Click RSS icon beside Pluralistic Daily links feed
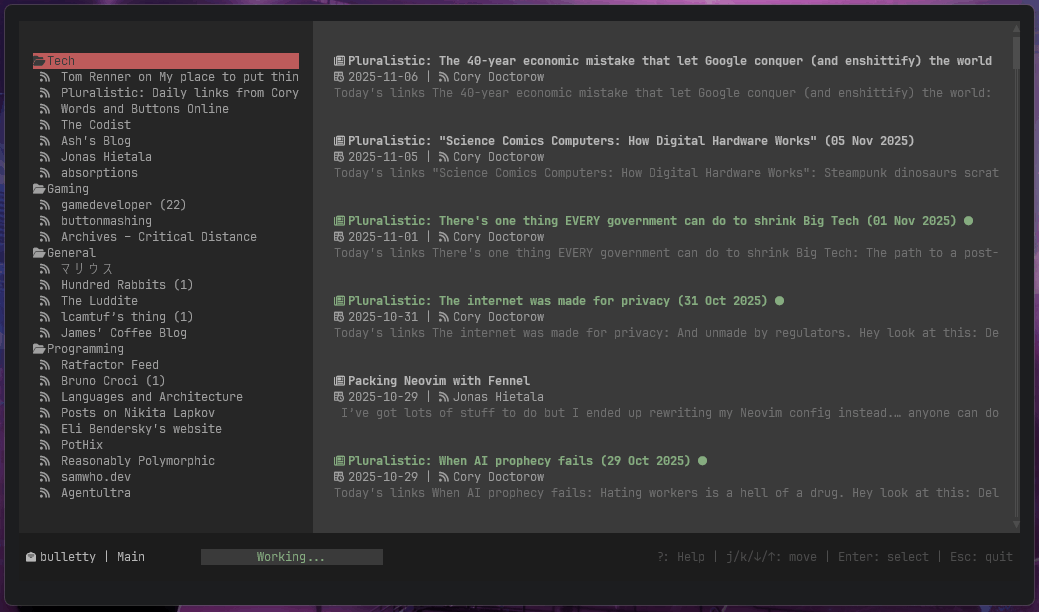 point(45,93)
